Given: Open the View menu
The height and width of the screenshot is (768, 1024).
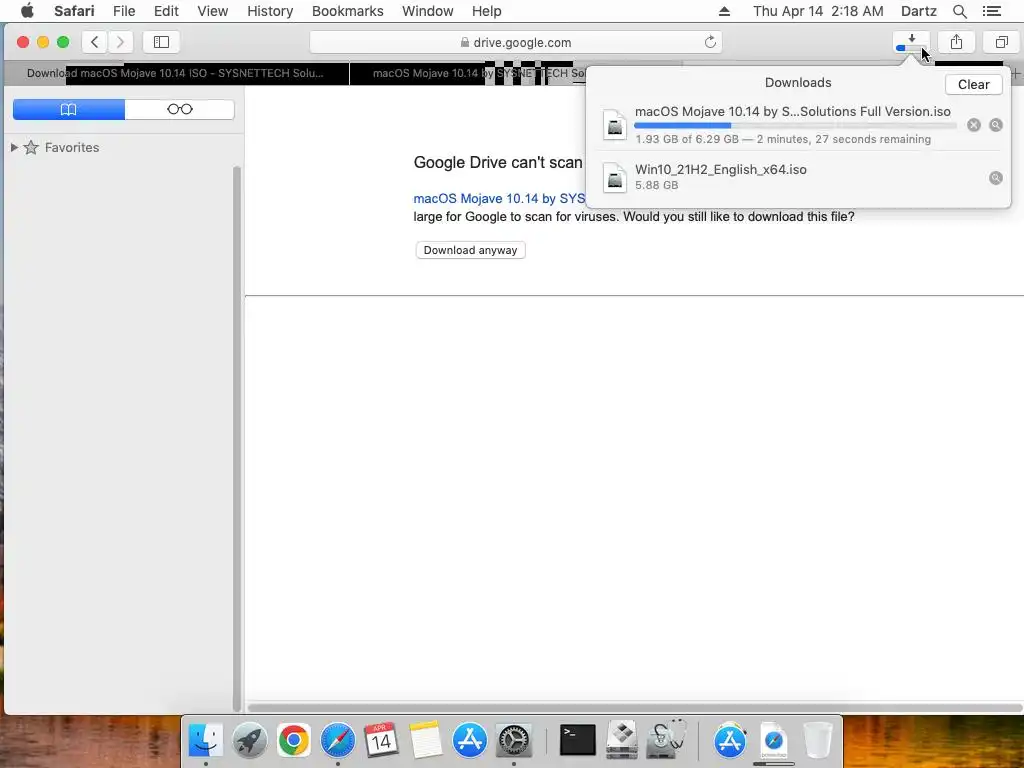Looking at the screenshot, I should point(212,11).
